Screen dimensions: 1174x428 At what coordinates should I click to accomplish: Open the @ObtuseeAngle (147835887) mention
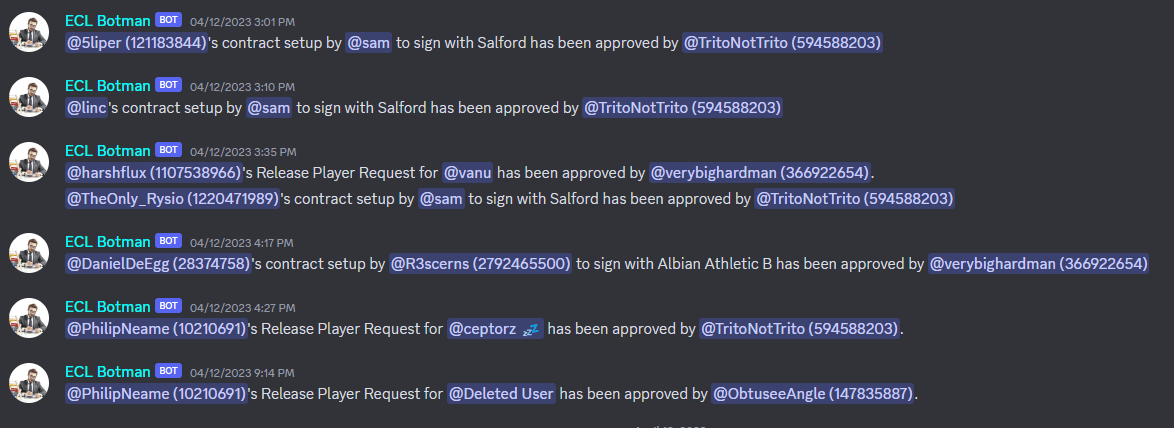812,394
